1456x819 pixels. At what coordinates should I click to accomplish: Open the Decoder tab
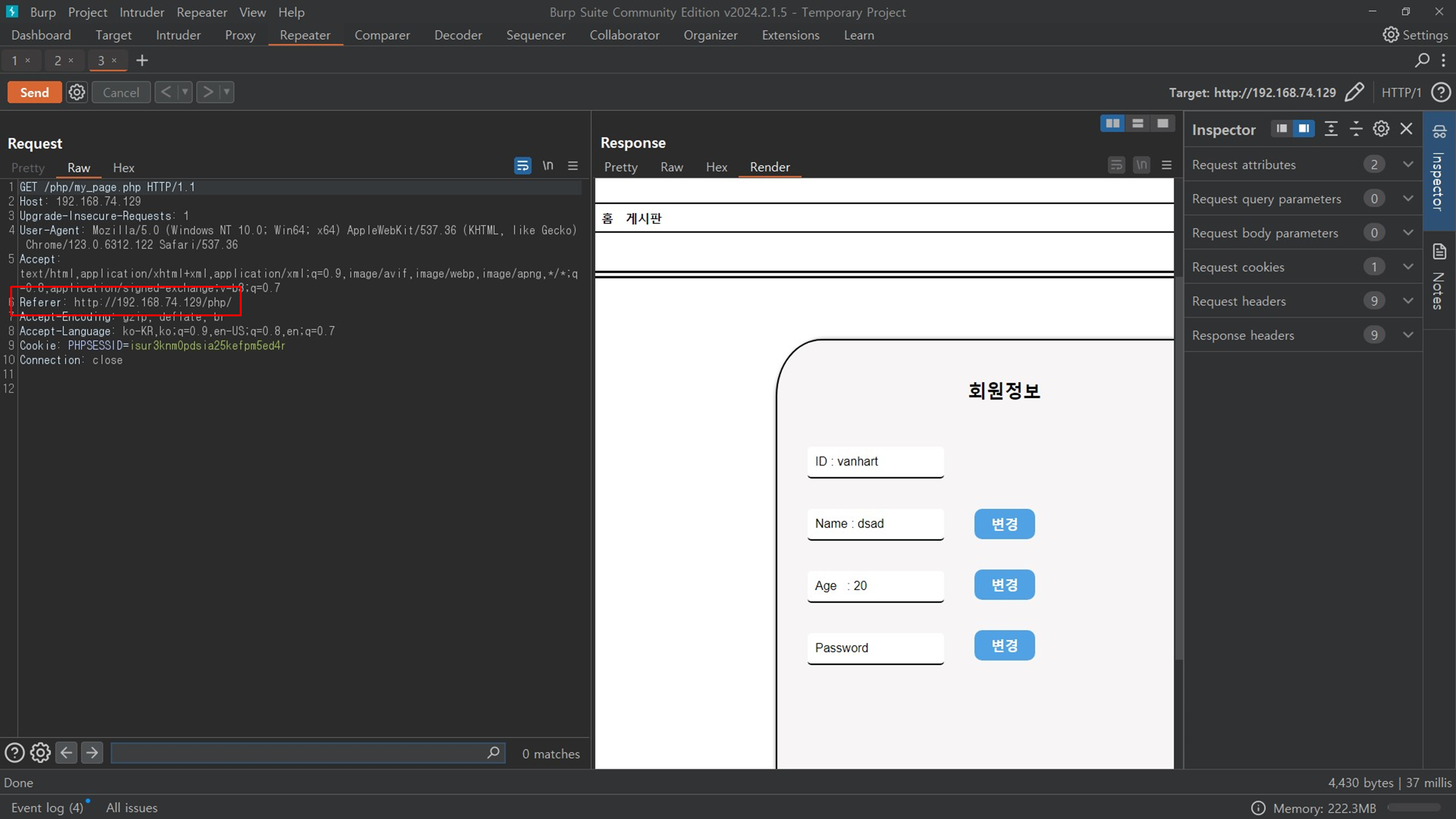(458, 35)
